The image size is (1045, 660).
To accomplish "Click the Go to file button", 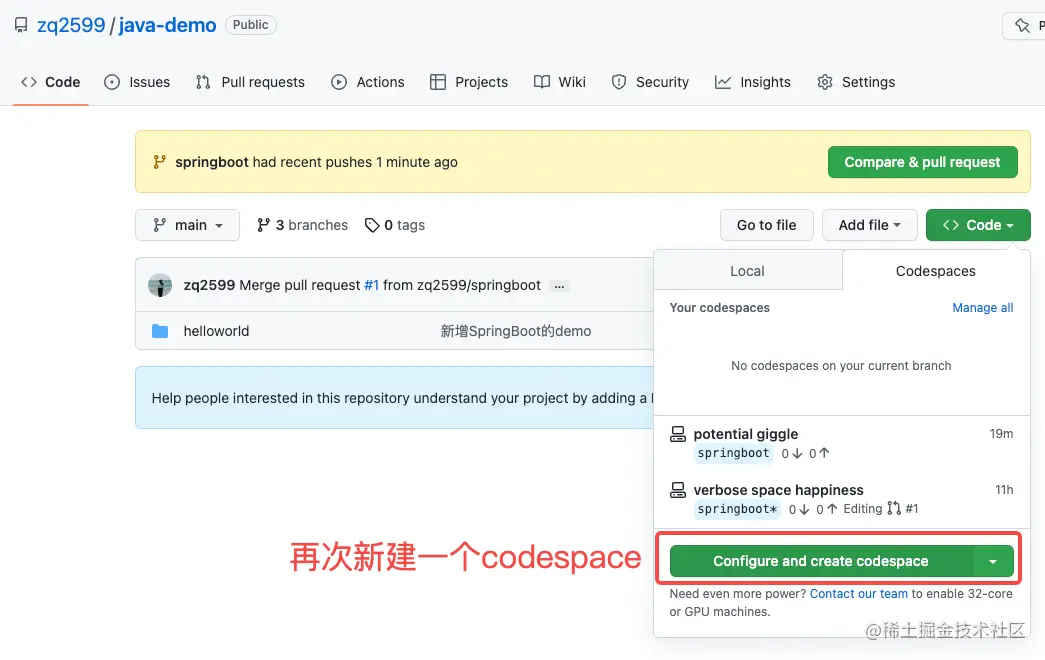I will point(766,225).
